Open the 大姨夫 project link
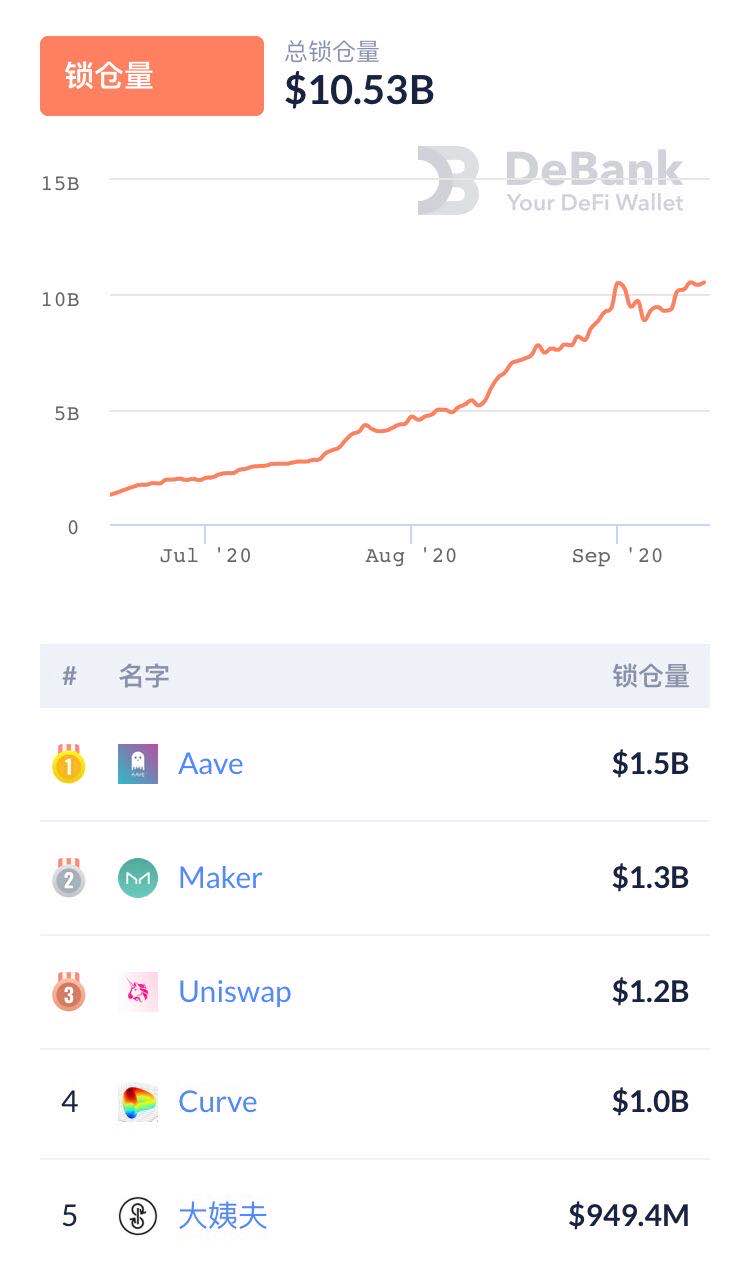 pyautogui.click(x=223, y=1216)
